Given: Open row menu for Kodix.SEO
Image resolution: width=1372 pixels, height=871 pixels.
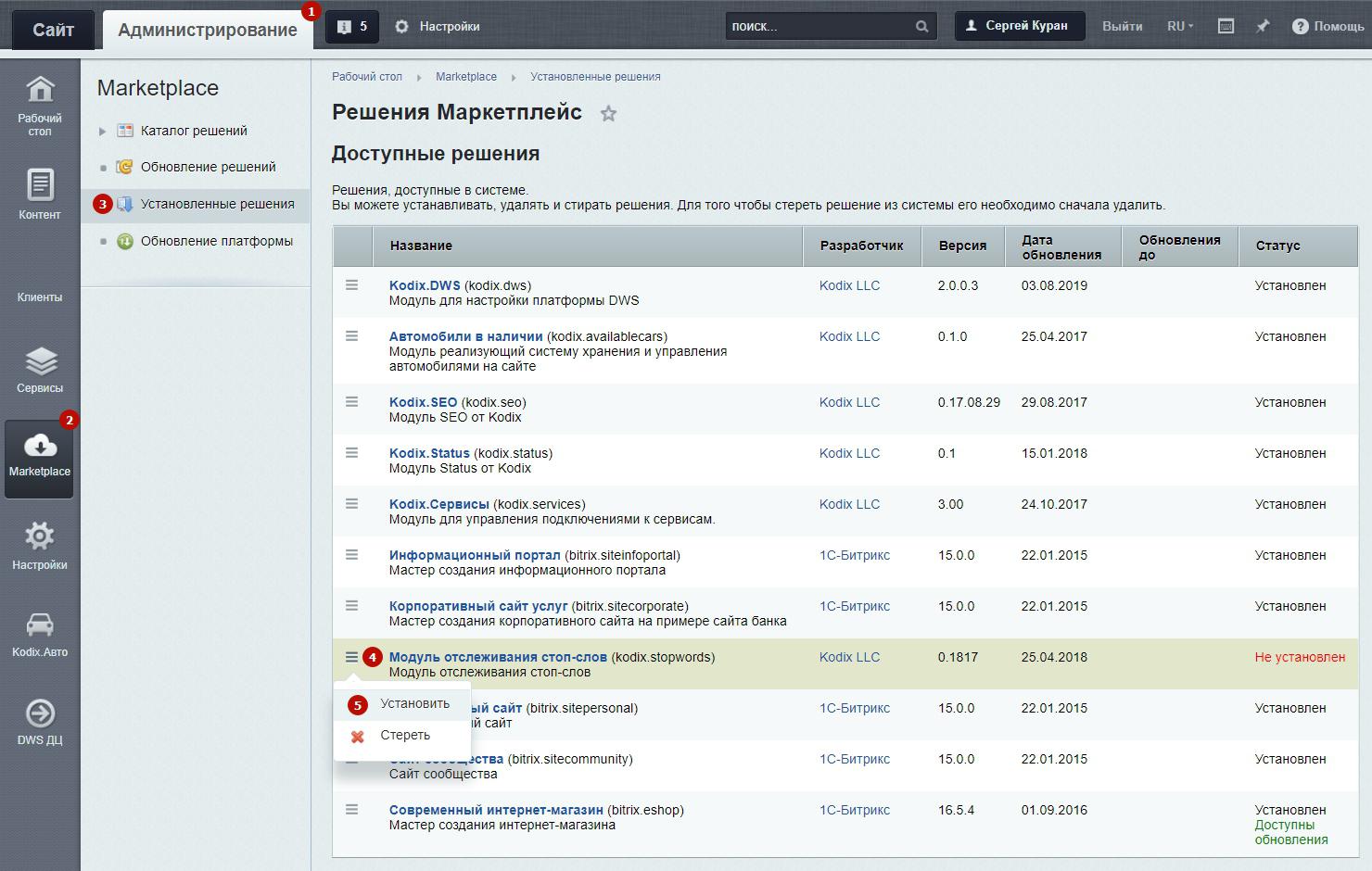Looking at the screenshot, I should point(351,402).
